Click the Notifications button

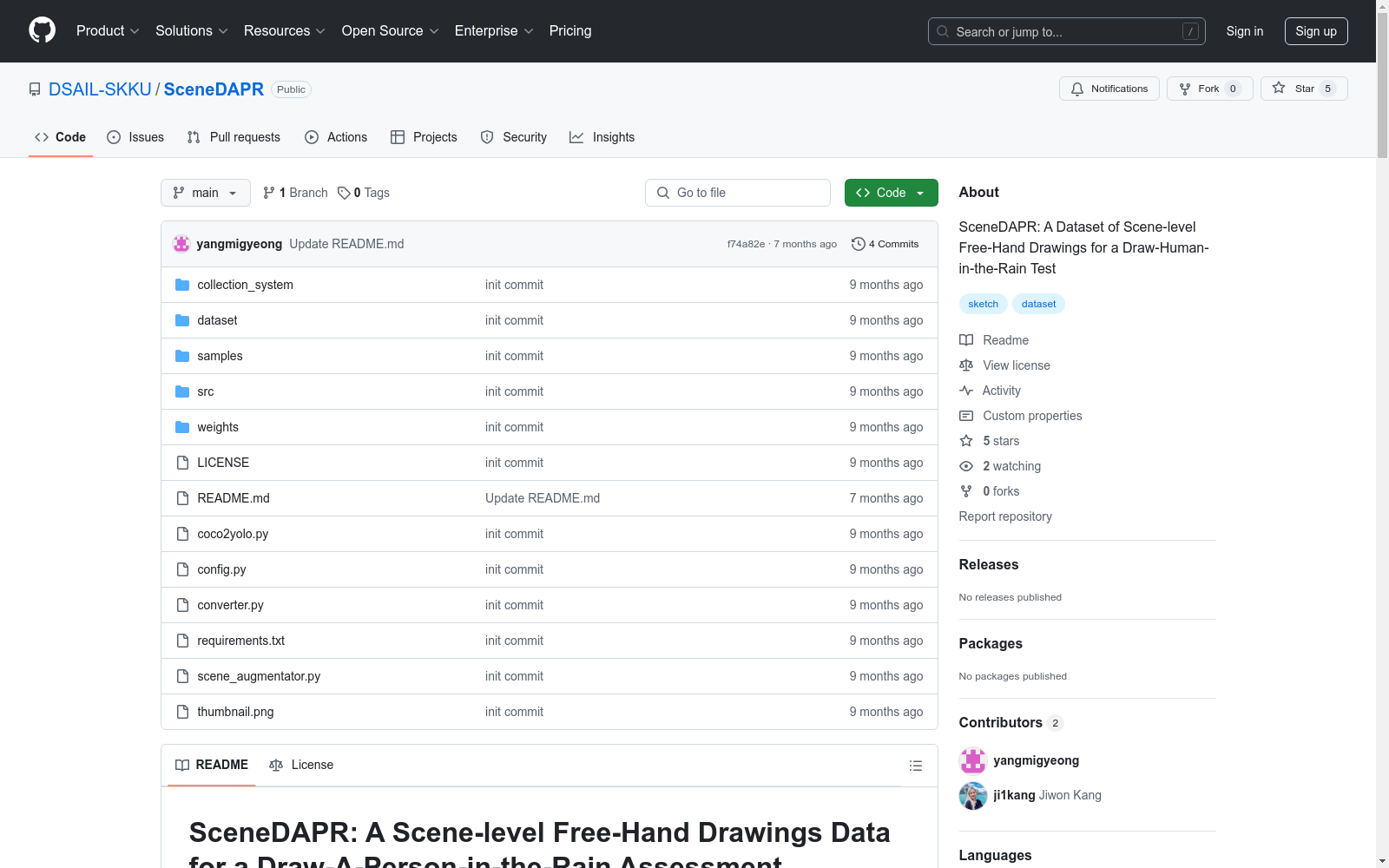[1109, 89]
